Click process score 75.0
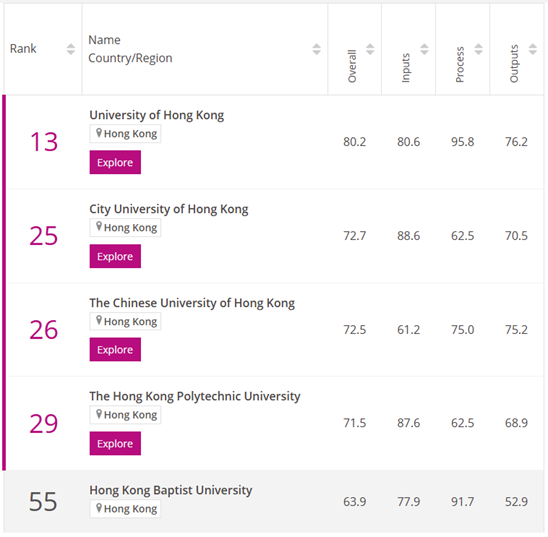The width and height of the screenshot is (548, 537). (462, 330)
